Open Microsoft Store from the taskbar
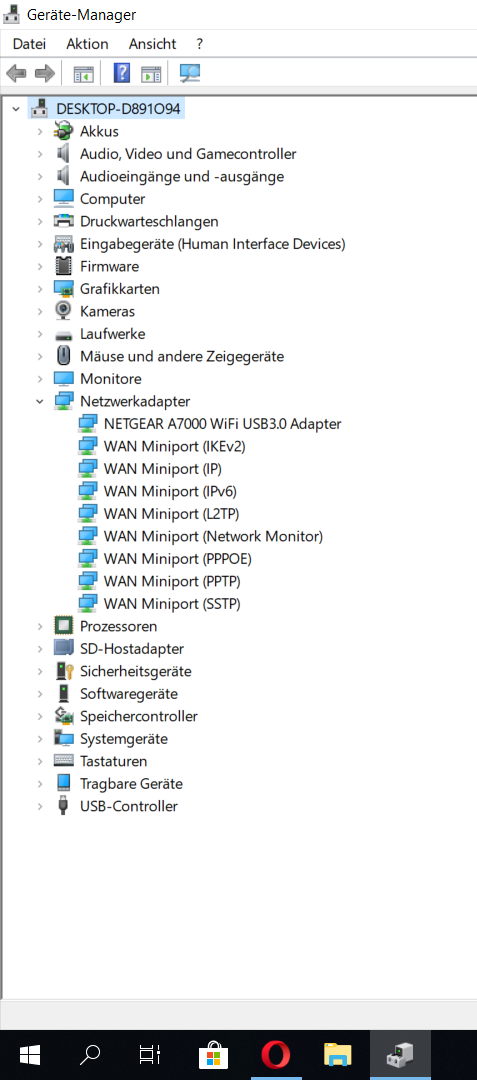 213,1054
